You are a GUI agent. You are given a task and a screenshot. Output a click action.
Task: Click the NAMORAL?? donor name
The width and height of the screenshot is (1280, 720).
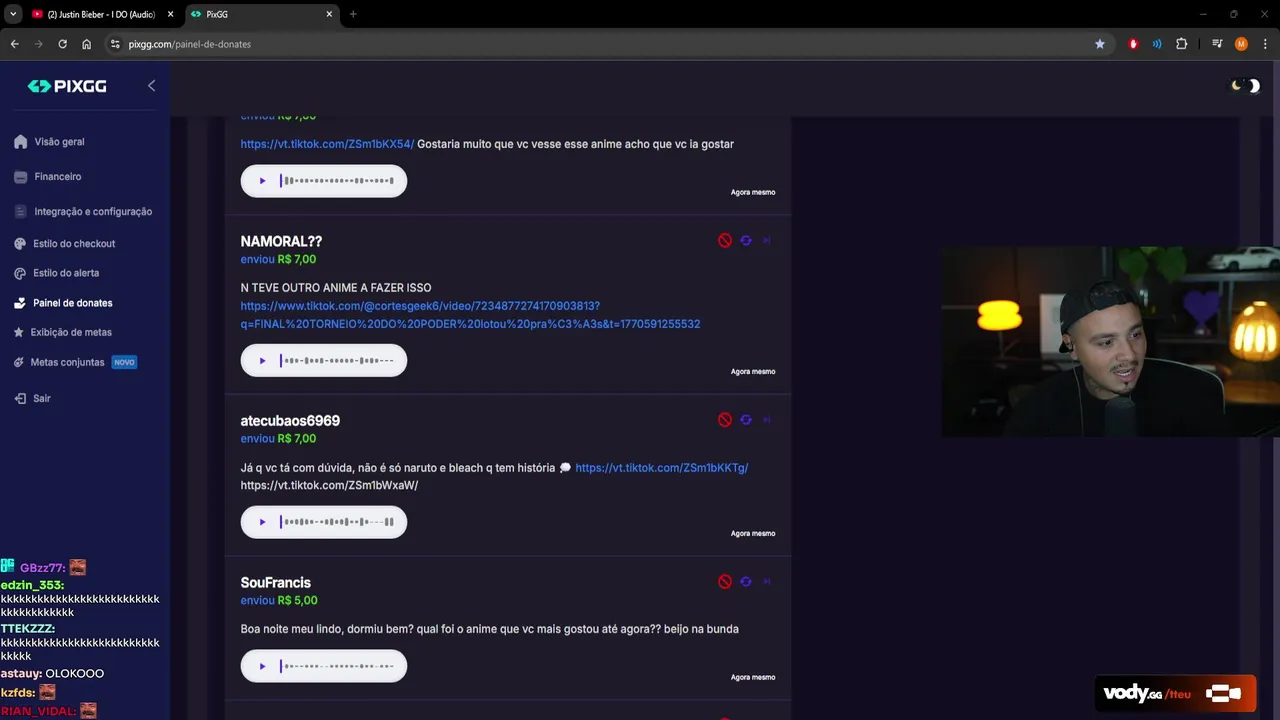281,241
